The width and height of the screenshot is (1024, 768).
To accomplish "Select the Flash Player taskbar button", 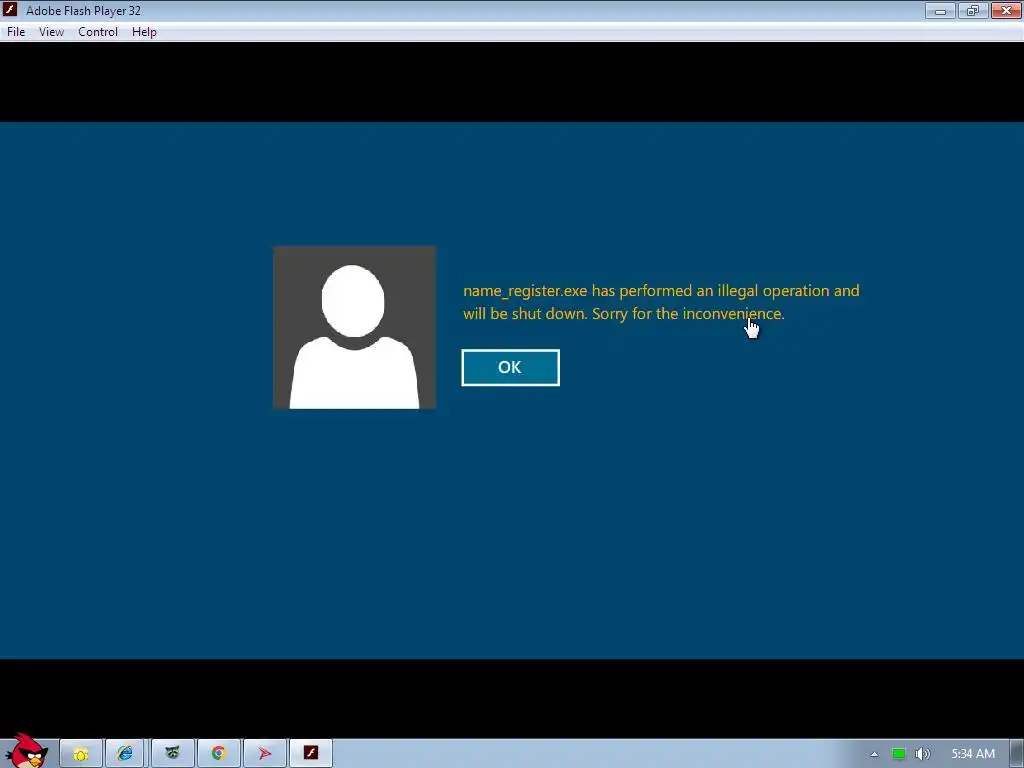I will click(311, 754).
